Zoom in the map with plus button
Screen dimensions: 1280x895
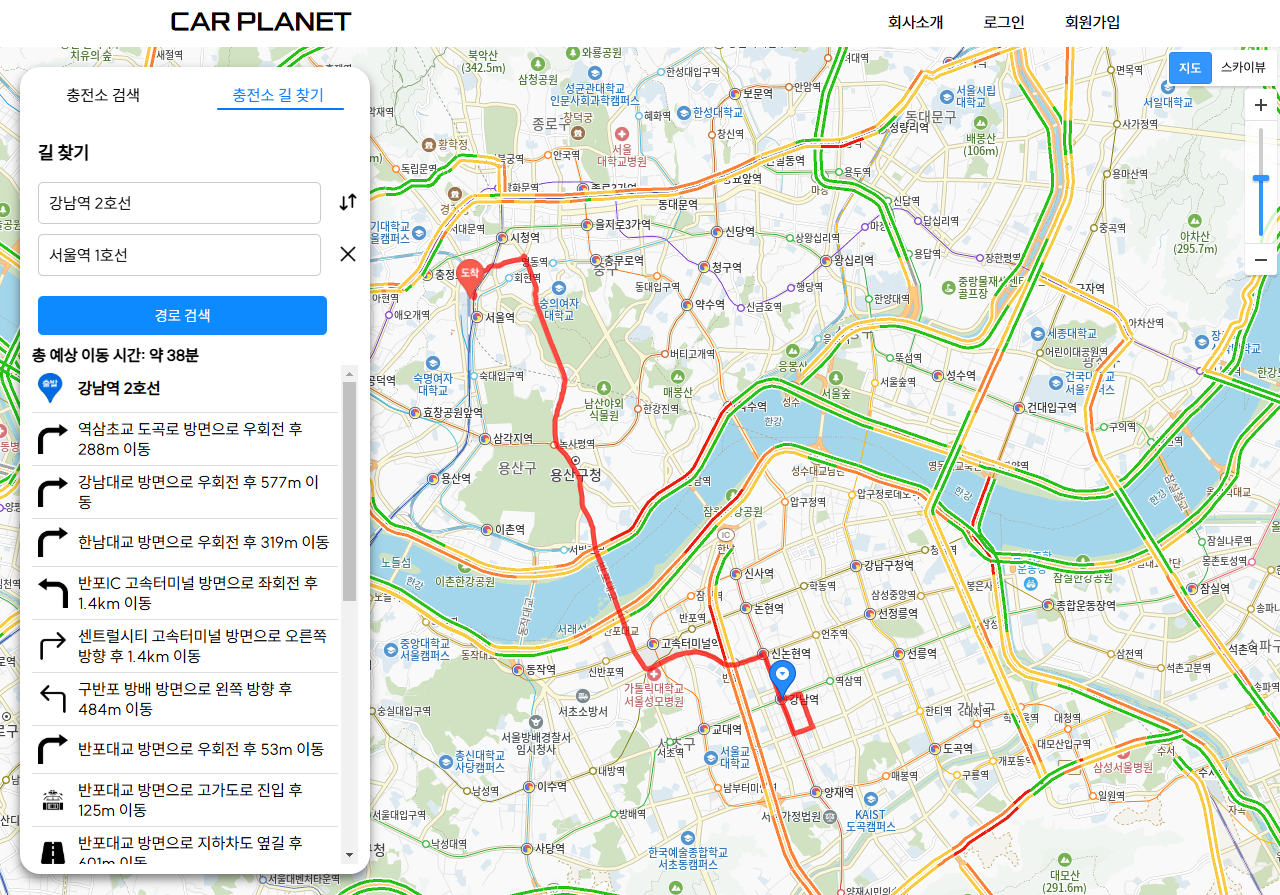pos(1261,105)
